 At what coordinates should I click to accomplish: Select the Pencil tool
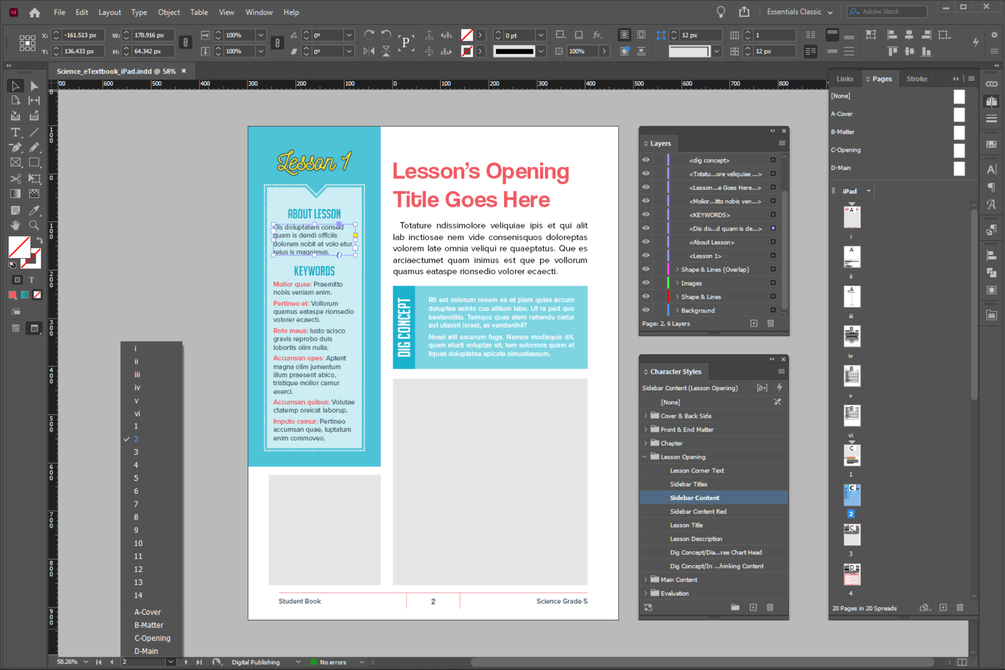point(34,147)
